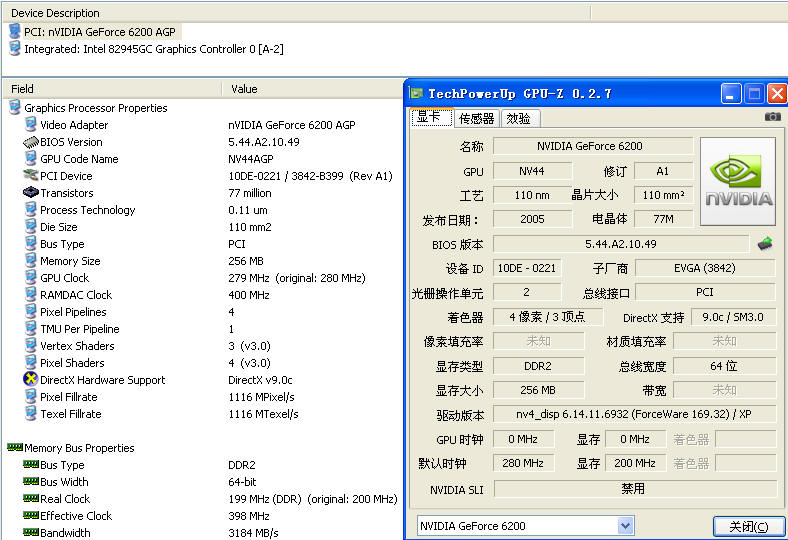The width and height of the screenshot is (788, 540).
Task: Click the value 199 MHz (DDR) original 200 MHz
Action: tap(313, 499)
